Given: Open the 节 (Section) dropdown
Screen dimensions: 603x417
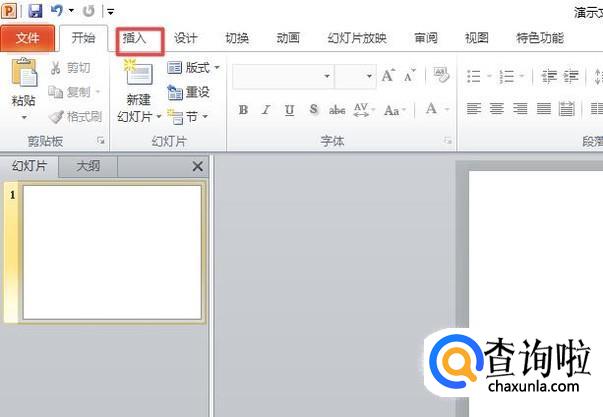Looking at the screenshot, I should (x=188, y=117).
